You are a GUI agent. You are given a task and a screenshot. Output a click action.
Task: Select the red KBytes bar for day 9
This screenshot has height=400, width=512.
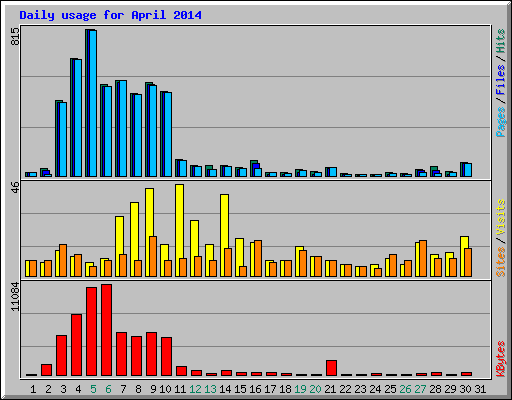152,354
